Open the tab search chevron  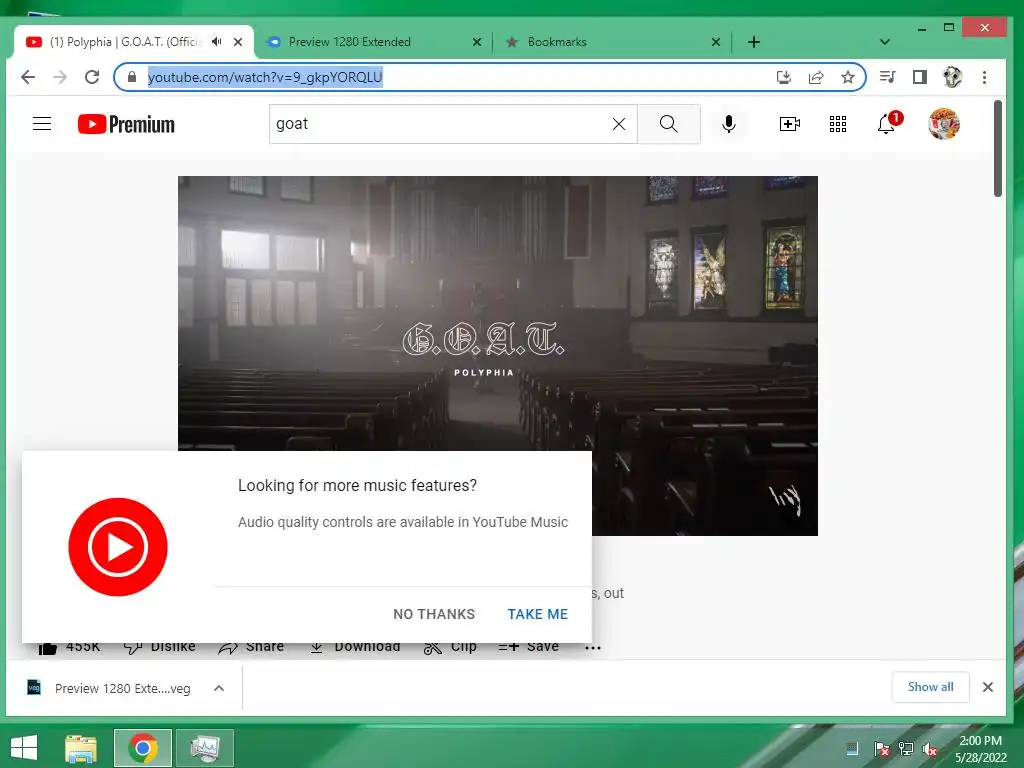pos(885,42)
